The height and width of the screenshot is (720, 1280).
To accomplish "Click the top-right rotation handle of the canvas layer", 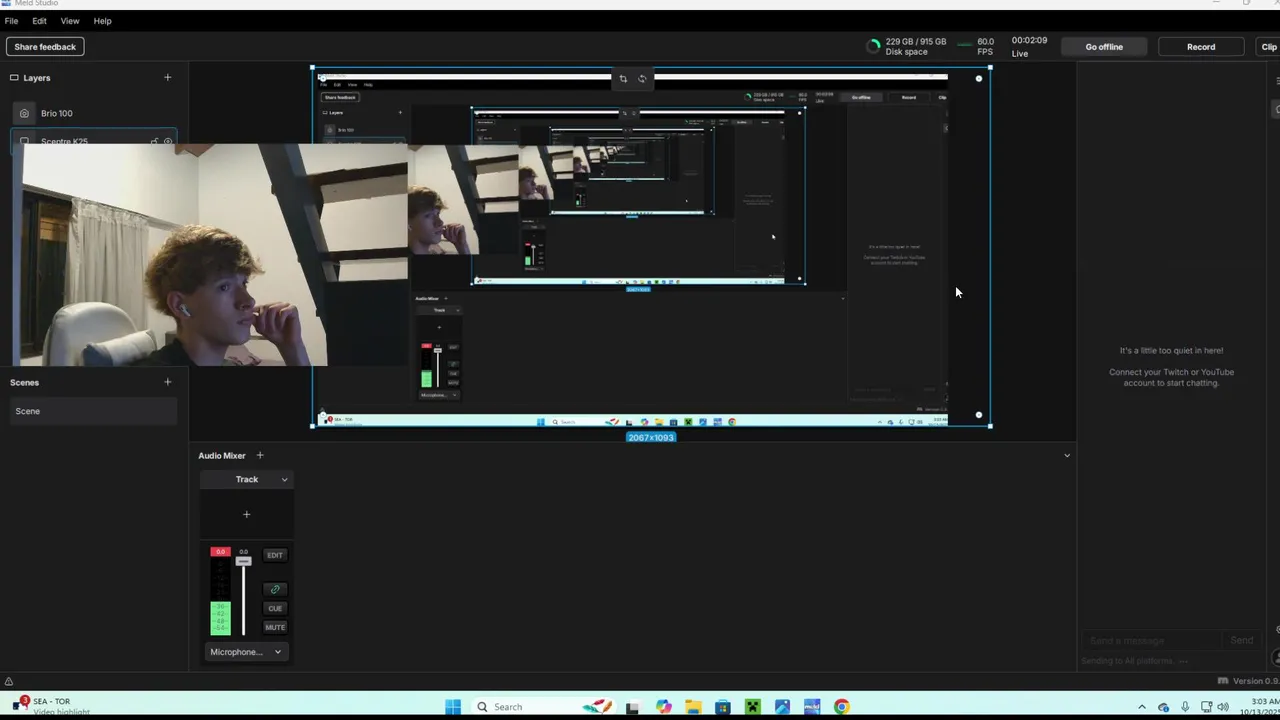I will (x=979, y=78).
